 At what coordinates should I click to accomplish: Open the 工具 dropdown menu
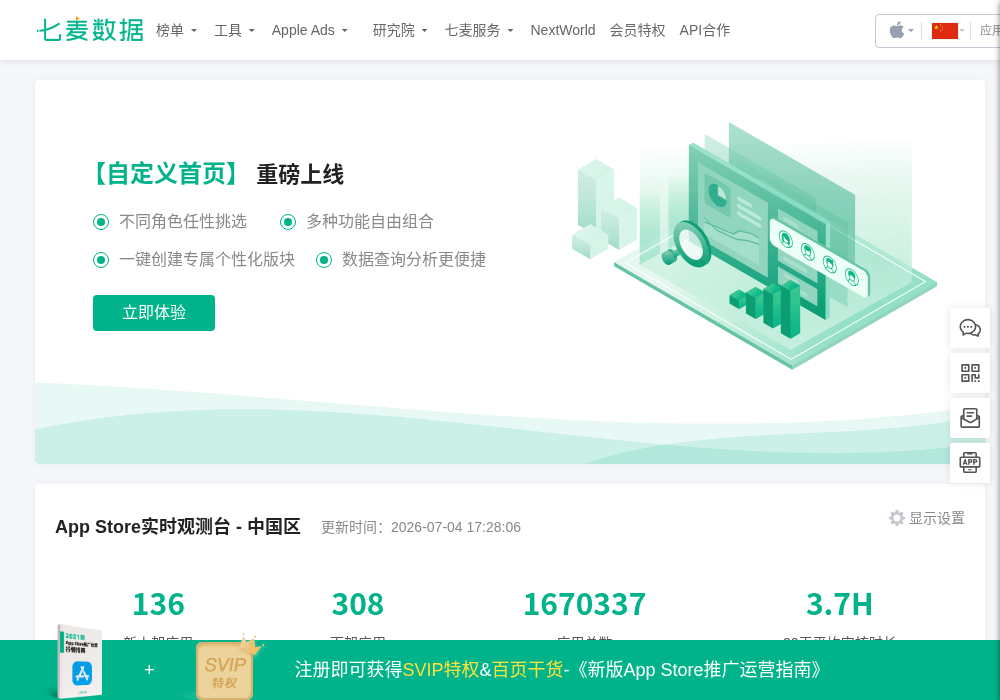click(x=234, y=30)
